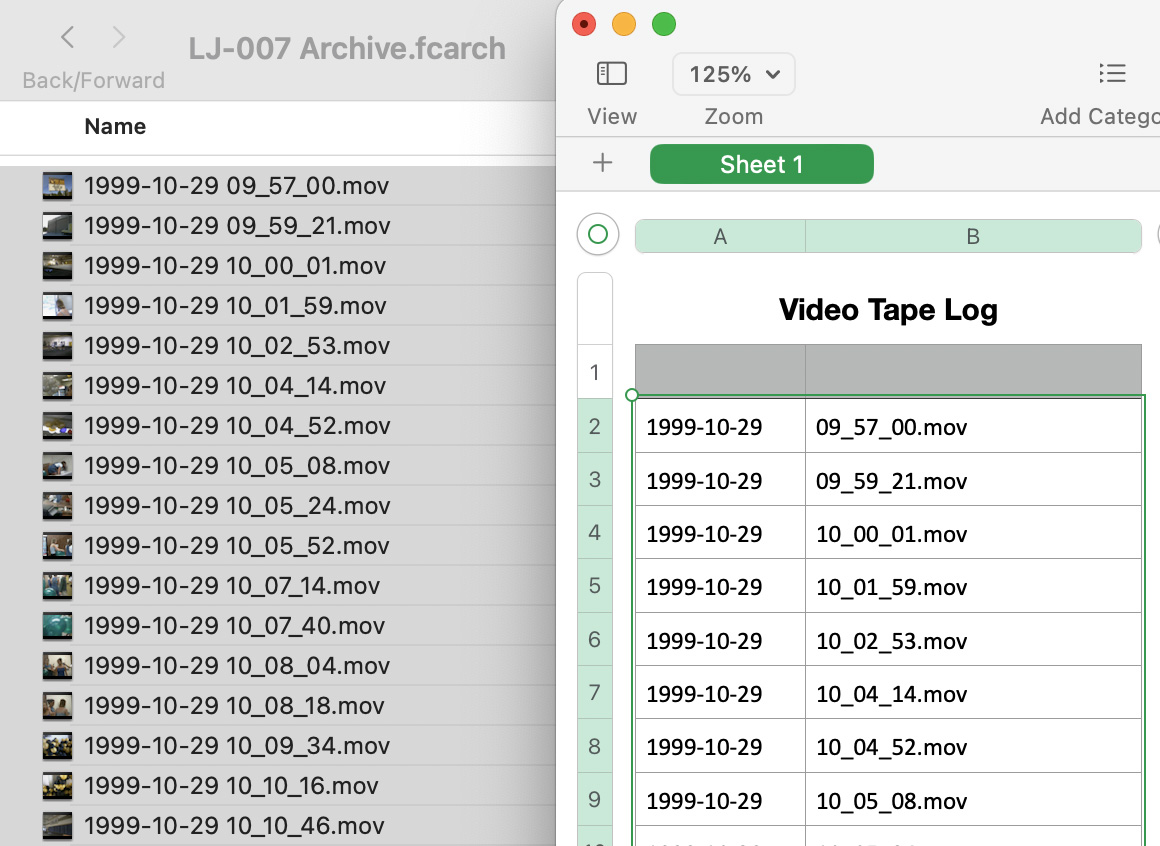Select the Sheet 1 tab

point(761,165)
